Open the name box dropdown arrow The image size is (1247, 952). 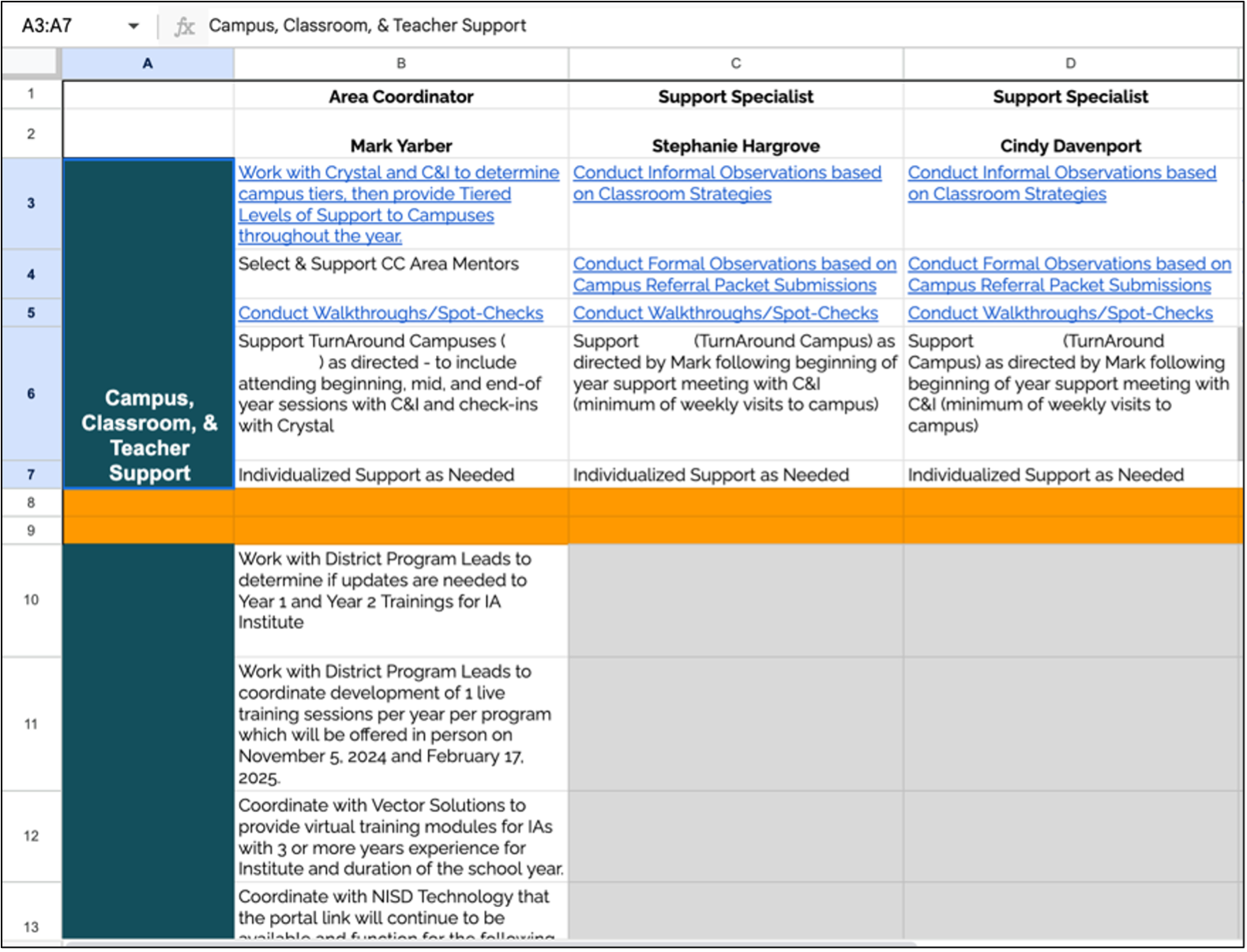tap(133, 26)
